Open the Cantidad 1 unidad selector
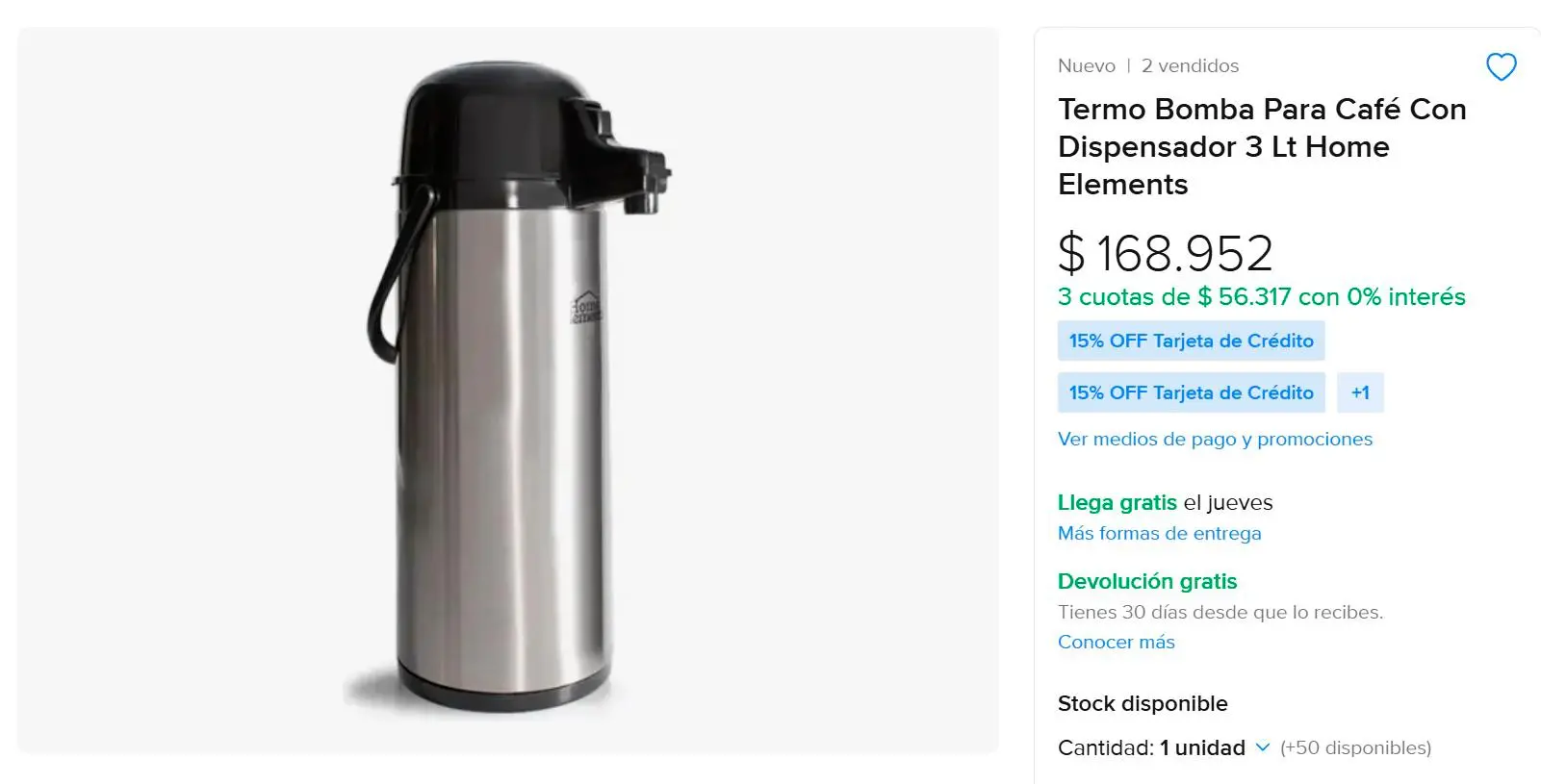 click(1164, 747)
